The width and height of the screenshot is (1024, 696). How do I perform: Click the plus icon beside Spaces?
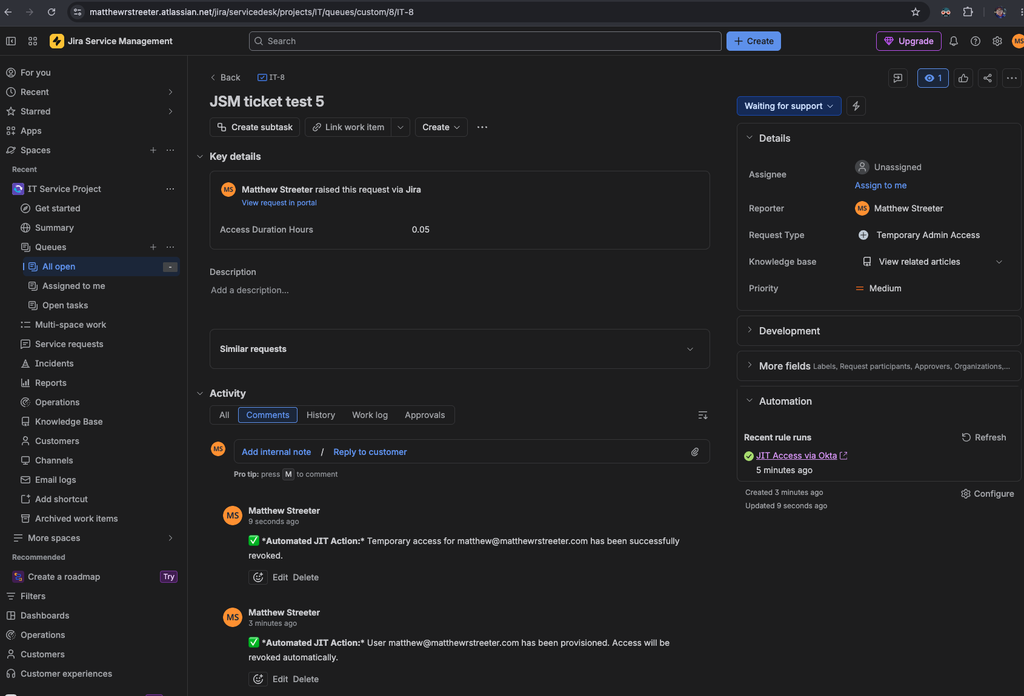tap(153, 150)
